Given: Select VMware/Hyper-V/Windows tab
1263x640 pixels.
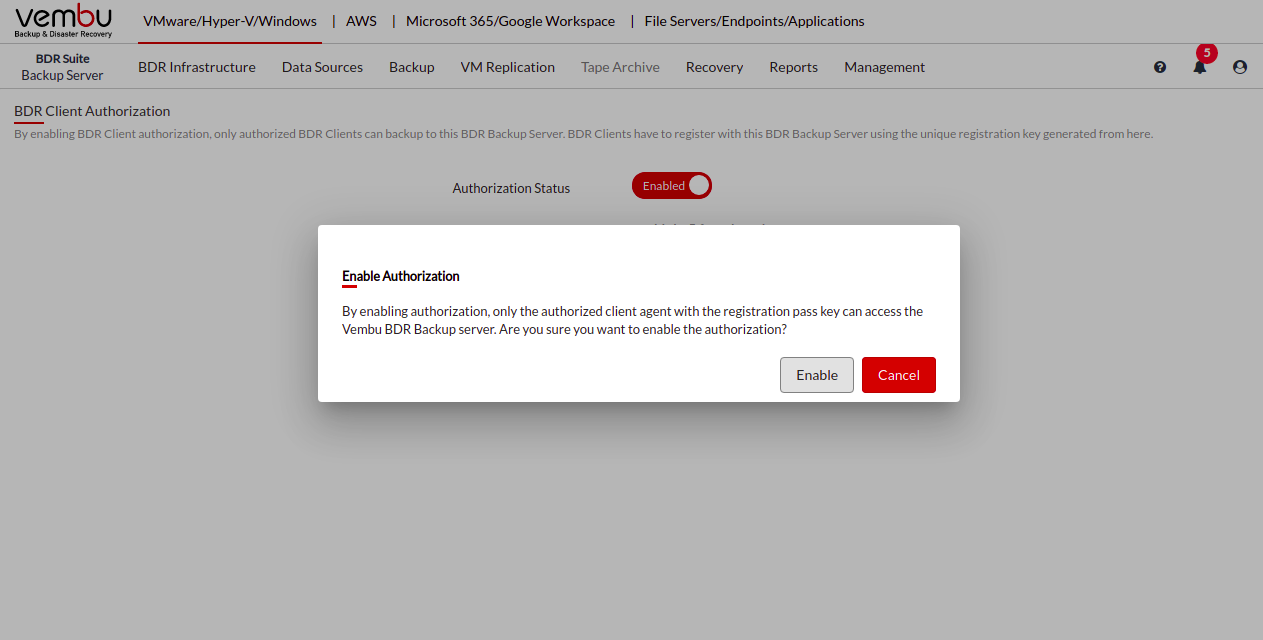Looking at the screenshot, I should pyautogui.click(x=230, y=21).
